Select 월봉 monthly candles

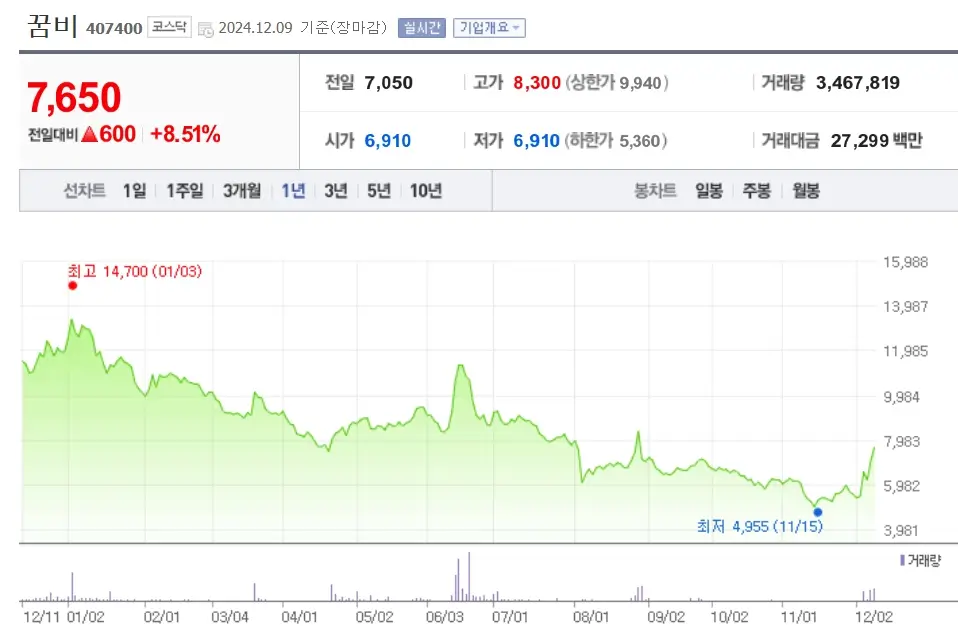[x=805, y=189]
